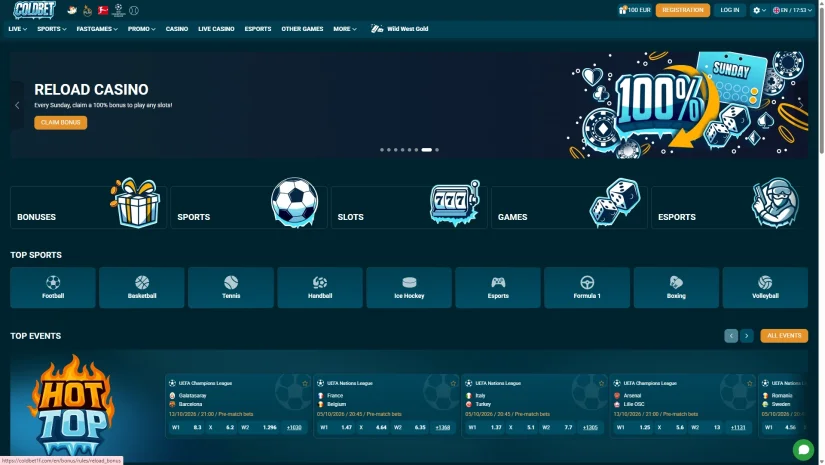The height and width of the screenshot is (465, 825).
Task: Click the tennis ball shortcut icon in header
Action: pos(134,10)
